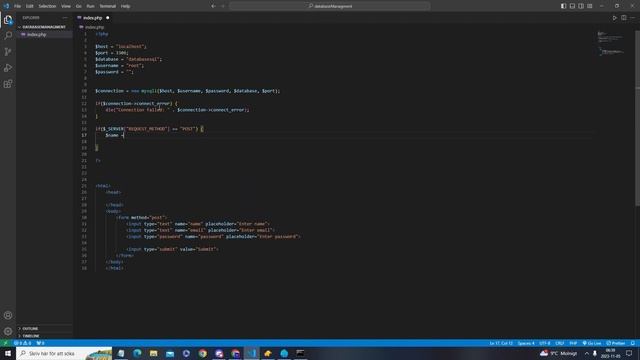Open File Explorer from taskbar
The image size is (640, 360).
[x=153, y=353]
